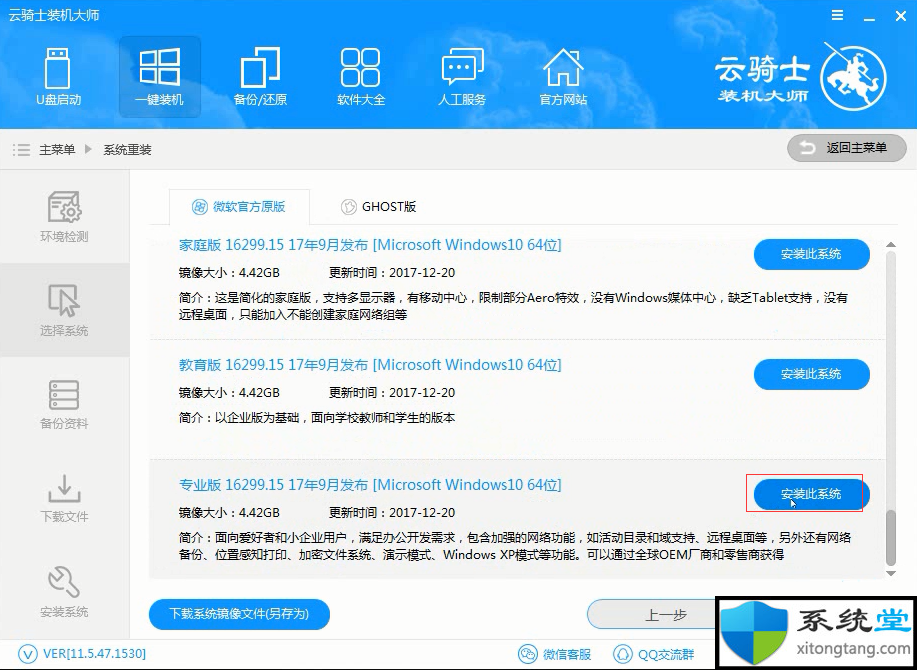The image size is (917, 670).
Task: Switch to 微软官方原版 tab
Action: coord(239,206)
